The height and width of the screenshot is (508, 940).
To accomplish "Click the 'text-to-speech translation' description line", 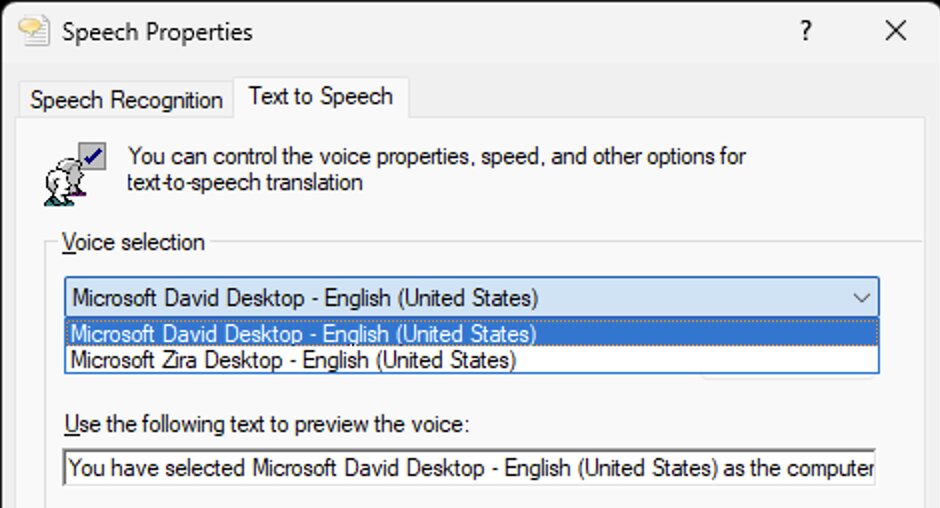I will tap(245, 182).
